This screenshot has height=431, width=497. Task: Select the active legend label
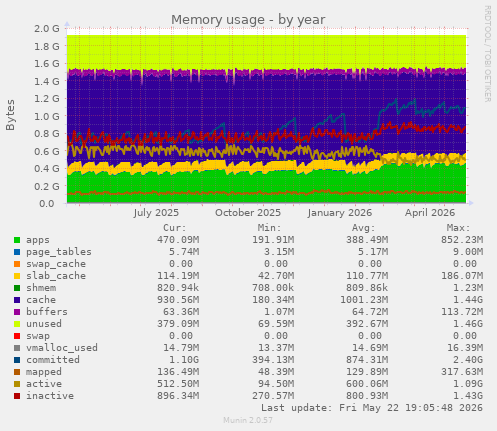(x=44, y=384)
